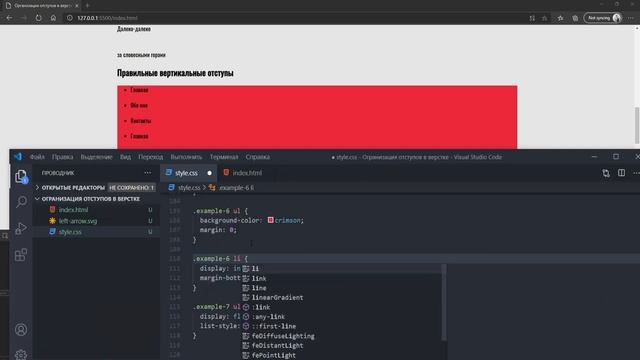
Task: Open browser collections icon
Action: 575,18
